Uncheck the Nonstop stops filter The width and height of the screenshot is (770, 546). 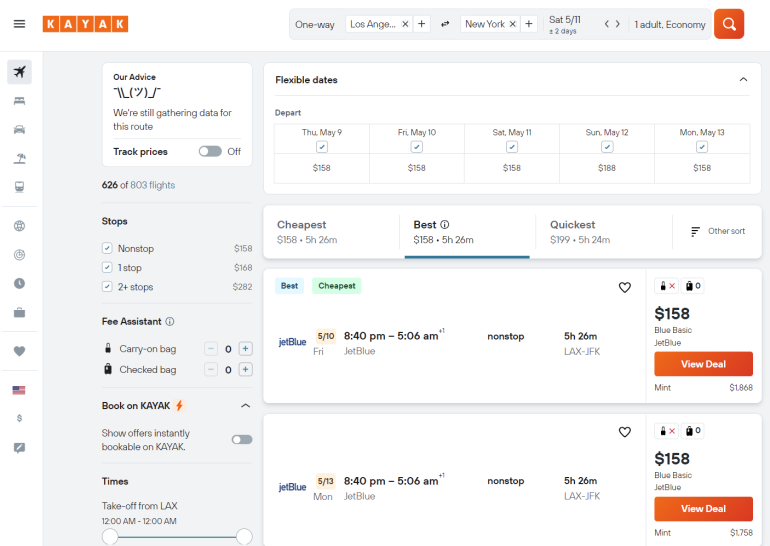107,248
